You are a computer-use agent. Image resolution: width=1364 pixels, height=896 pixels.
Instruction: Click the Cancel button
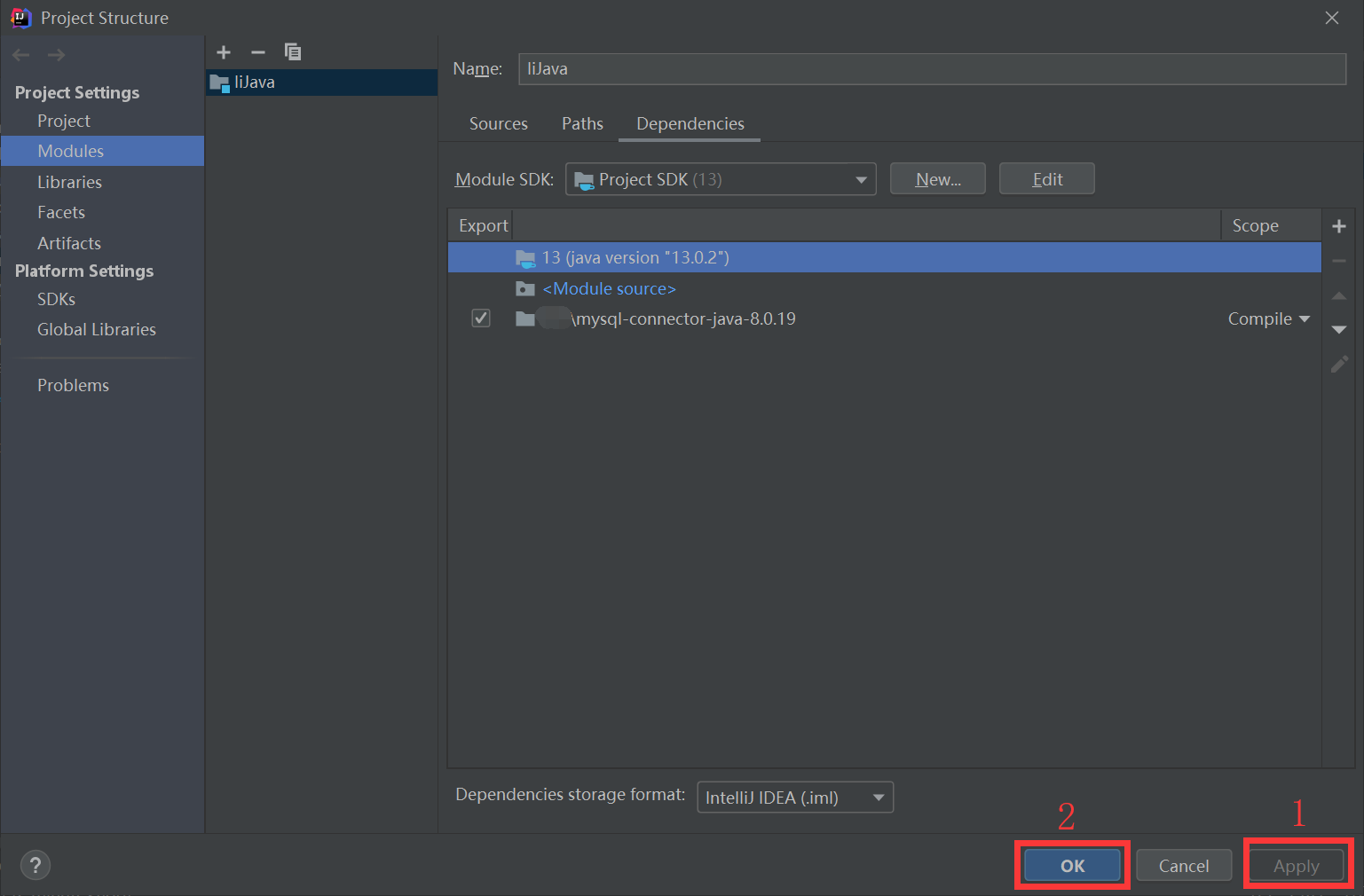tap(1184, 866)
